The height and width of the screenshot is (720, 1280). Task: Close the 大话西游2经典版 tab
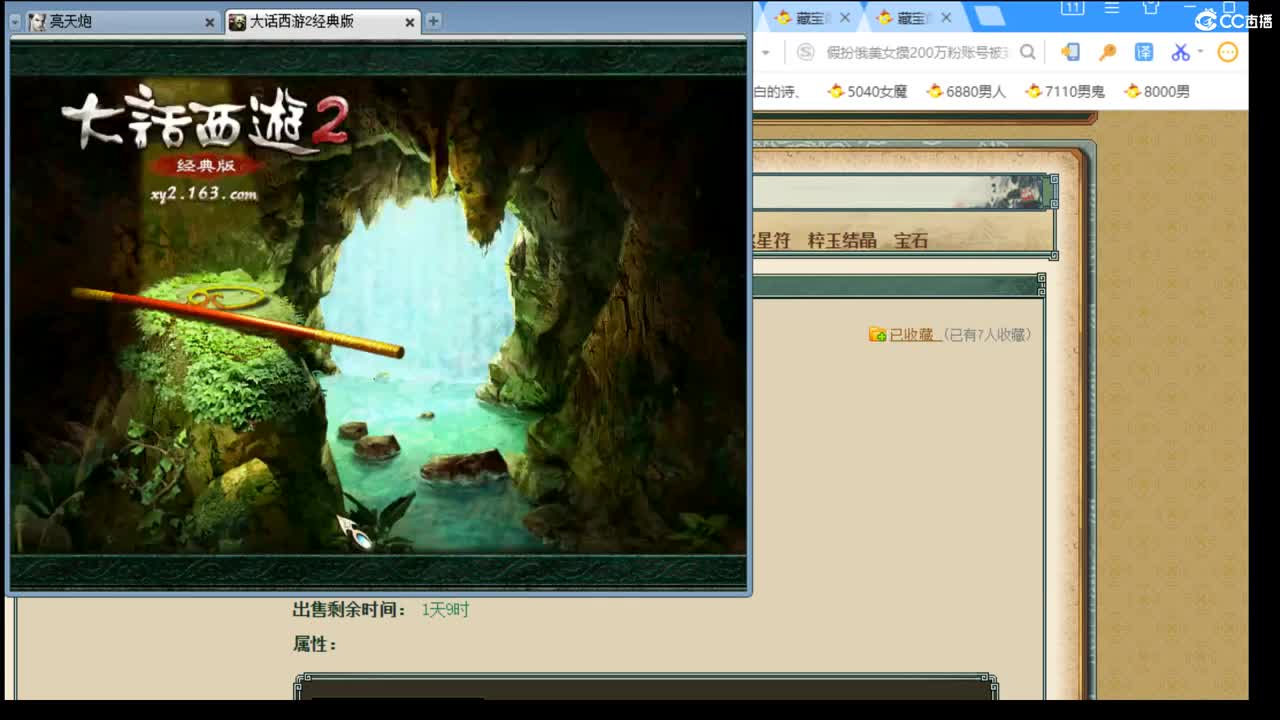410,22
